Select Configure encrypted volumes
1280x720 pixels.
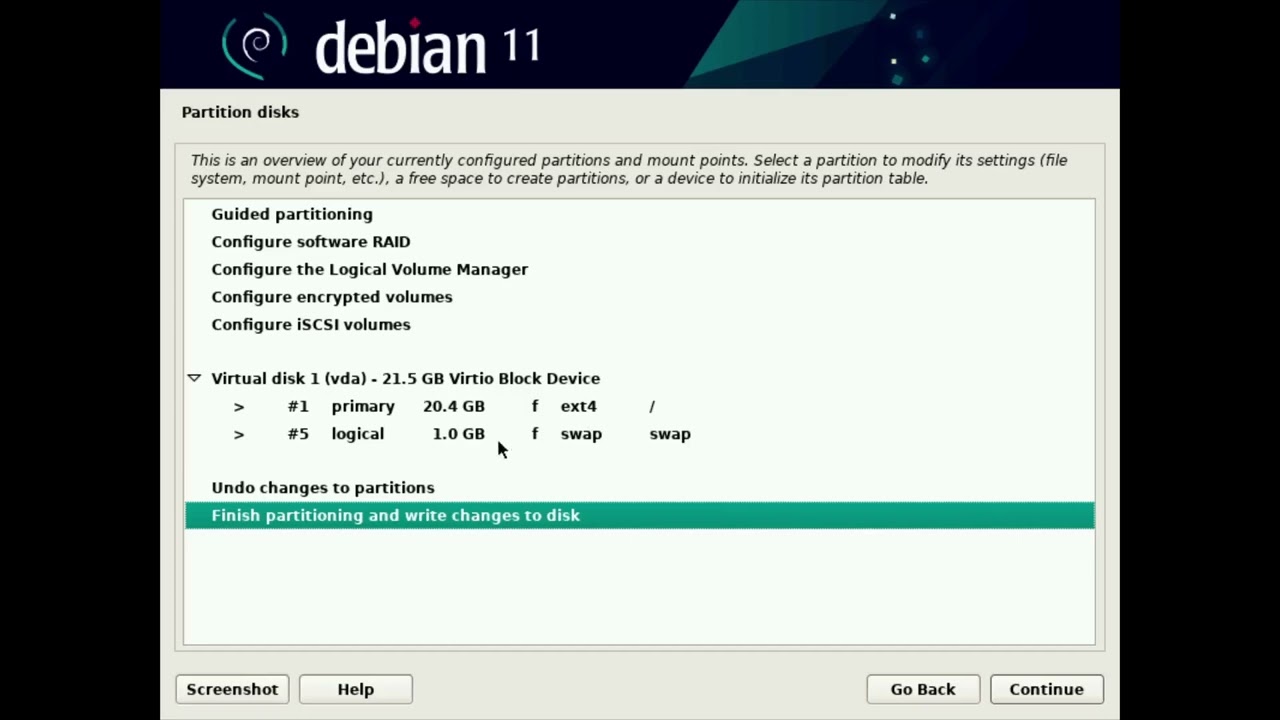640,297
